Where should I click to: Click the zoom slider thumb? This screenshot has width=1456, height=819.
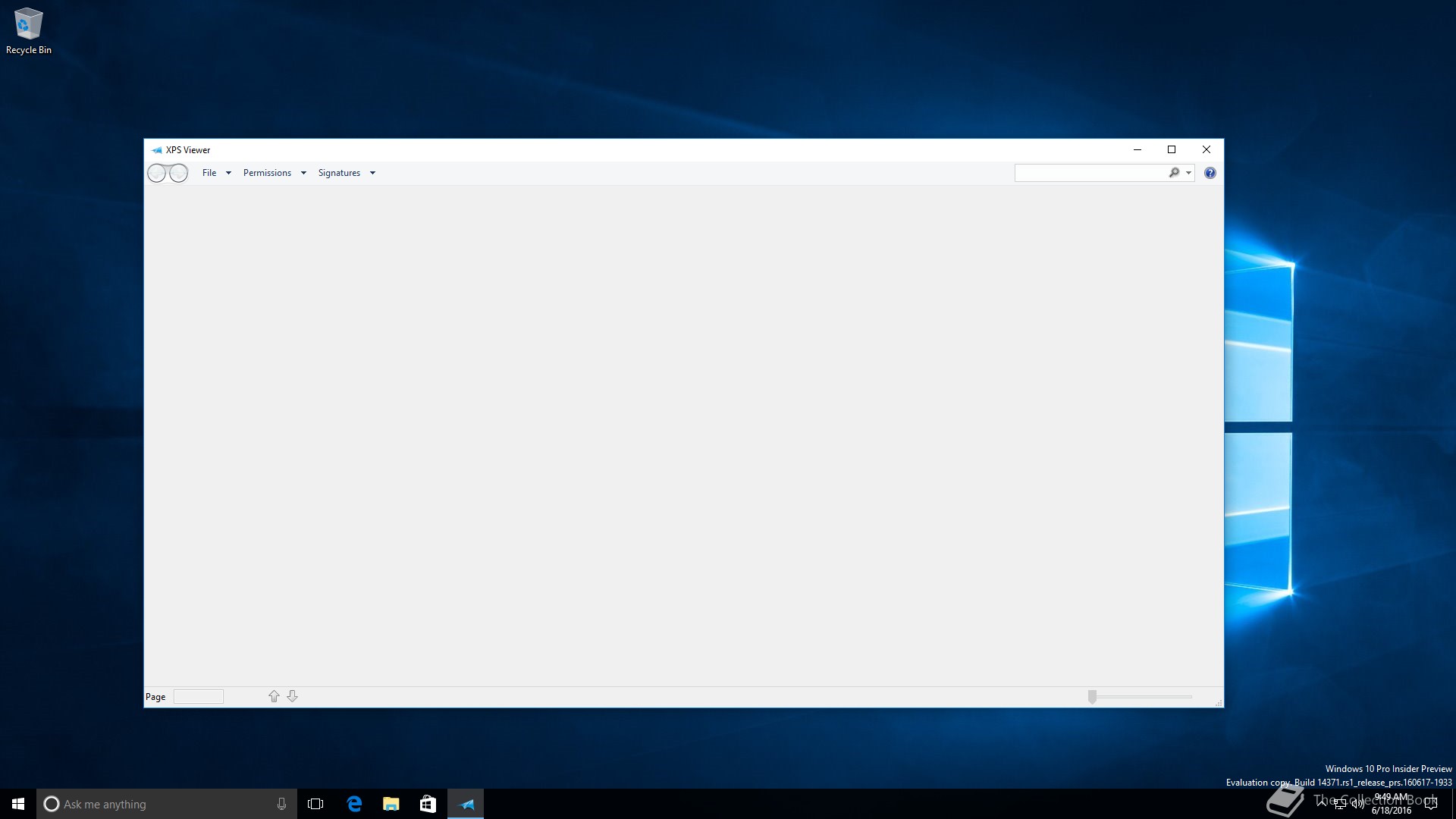click(x=1092, y=697)
